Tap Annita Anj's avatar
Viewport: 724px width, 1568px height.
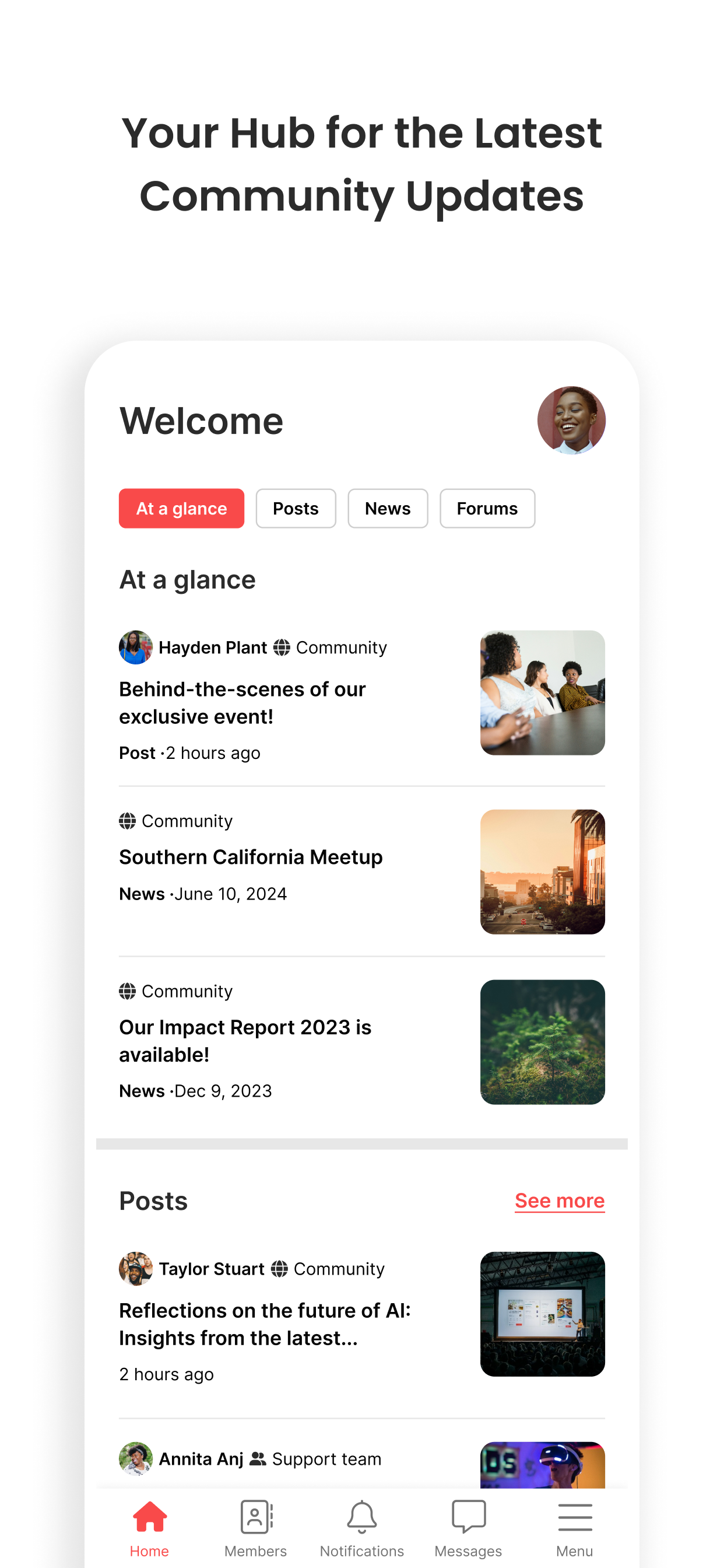tap(136, 1458)
